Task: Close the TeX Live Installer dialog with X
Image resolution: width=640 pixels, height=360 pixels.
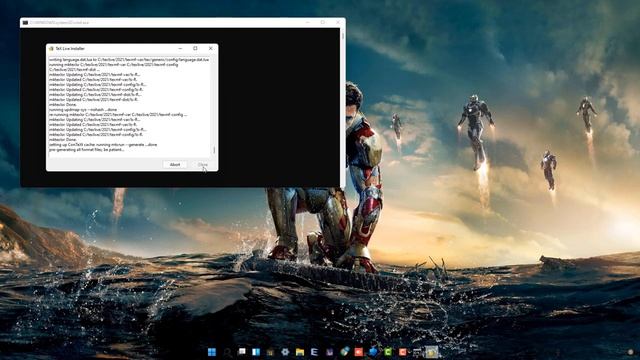Action: click(211, 48)
